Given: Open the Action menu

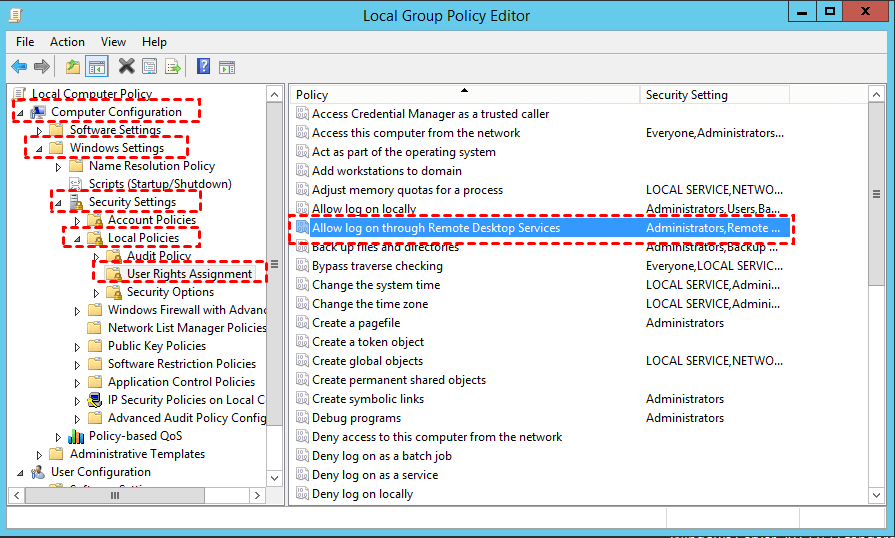Looking at the screenshot, I should pyautogui.click(x=67, y=42).
